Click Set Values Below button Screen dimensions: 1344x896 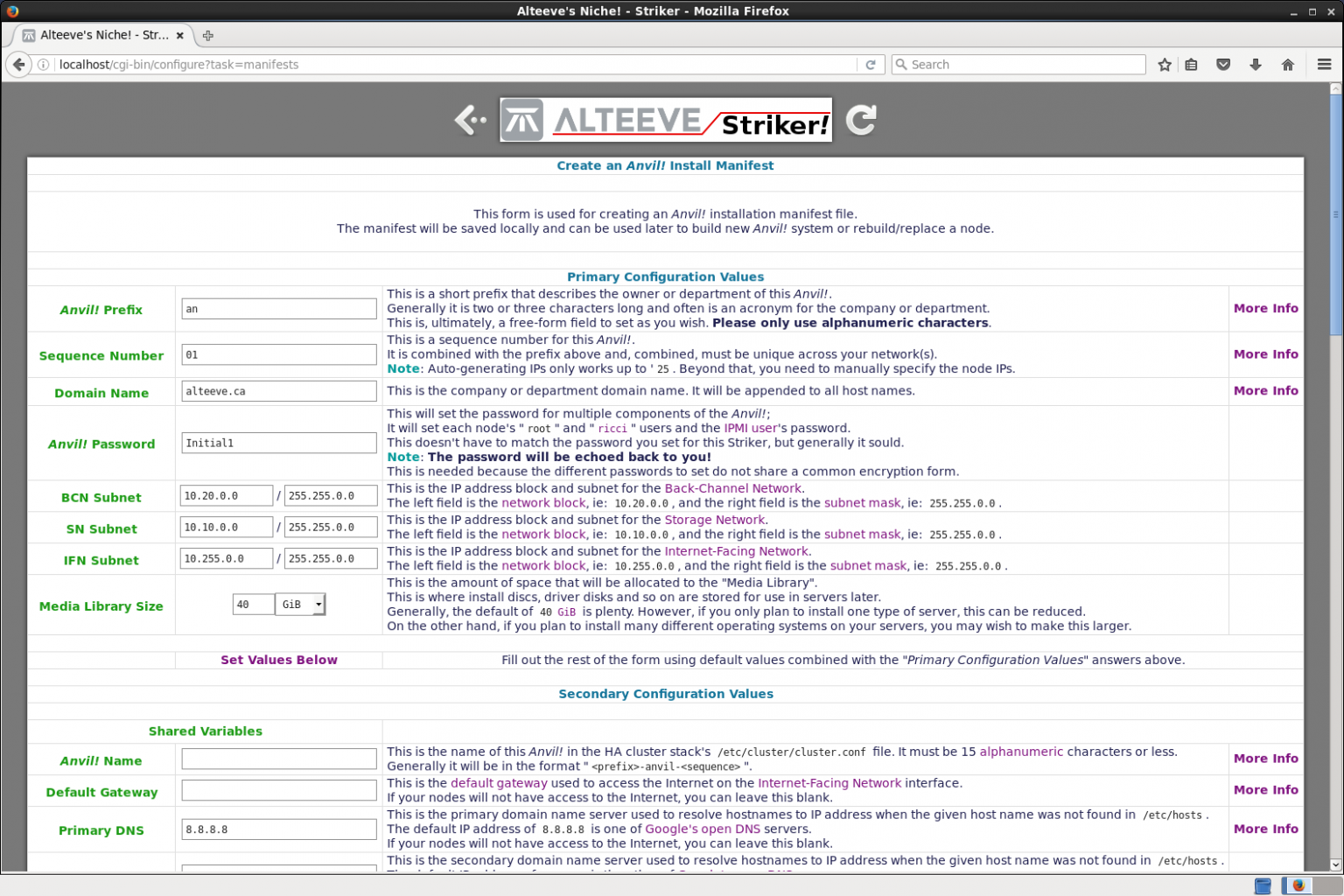point(278,660)
